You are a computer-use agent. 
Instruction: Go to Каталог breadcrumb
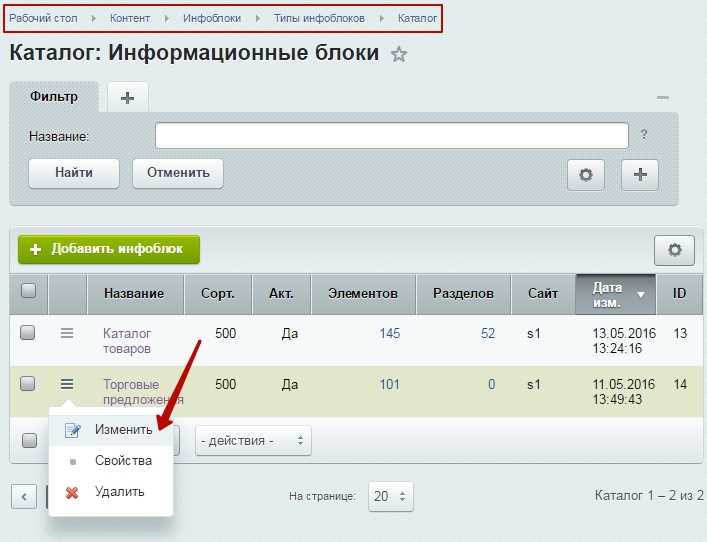pyautogui.click(x=417, y=18)
